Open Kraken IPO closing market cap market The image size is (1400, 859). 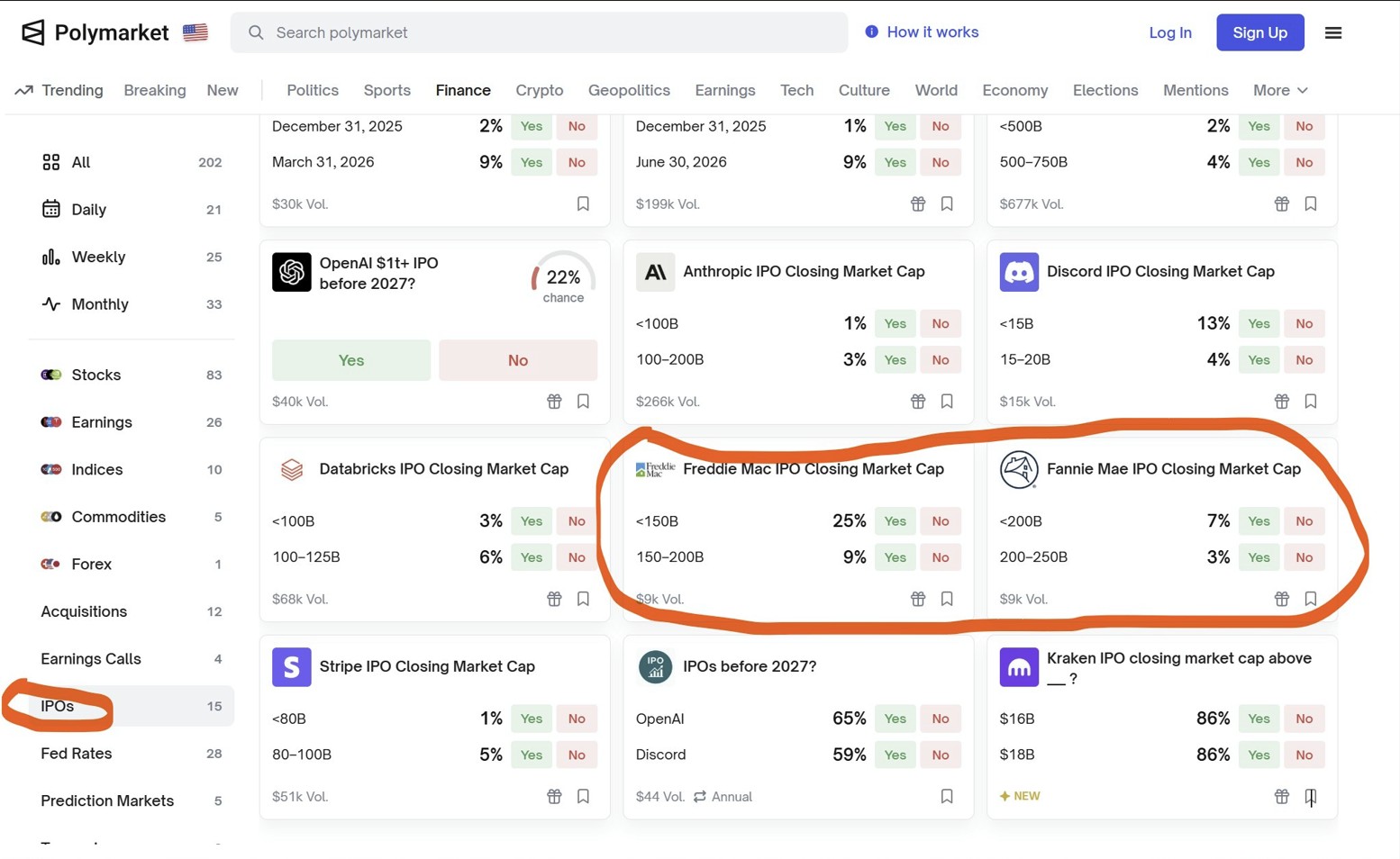tap(1178, 668)
